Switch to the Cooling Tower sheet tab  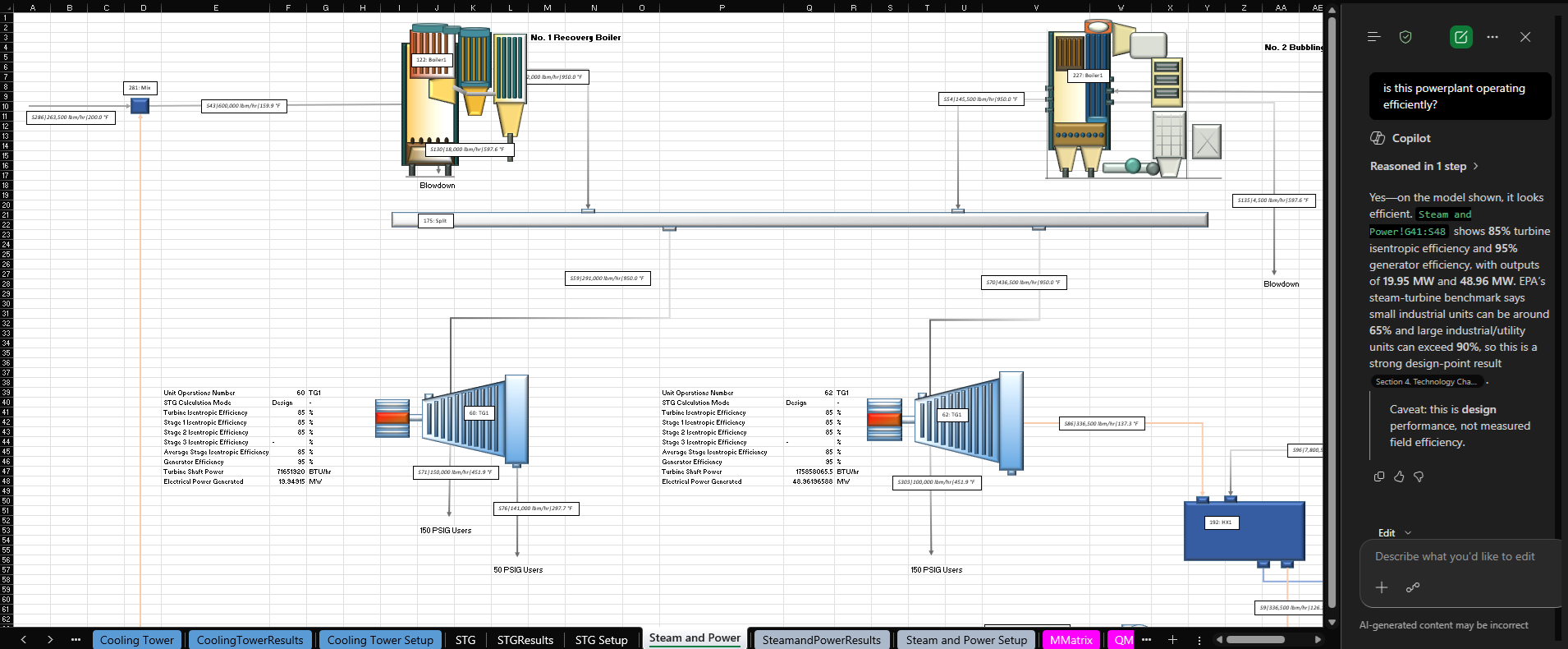137,640
